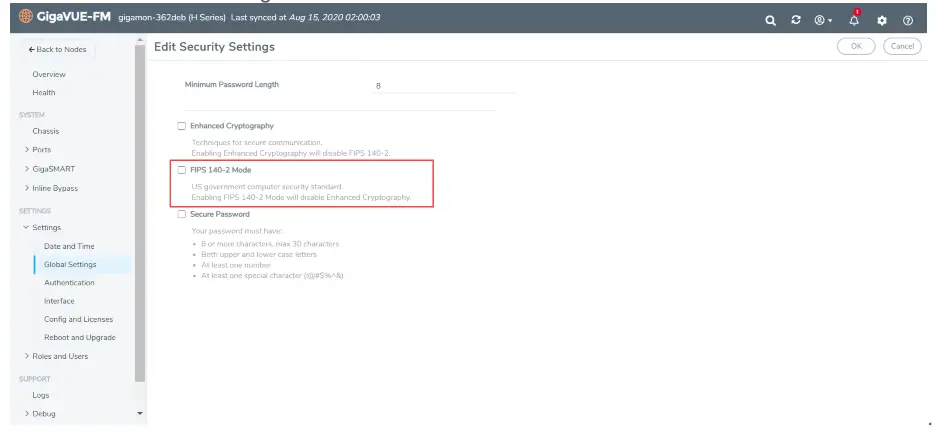The width and height of the screenshot is (945, 438).
Task: Collapse the Settings section
Action: [x=26, y=227]
